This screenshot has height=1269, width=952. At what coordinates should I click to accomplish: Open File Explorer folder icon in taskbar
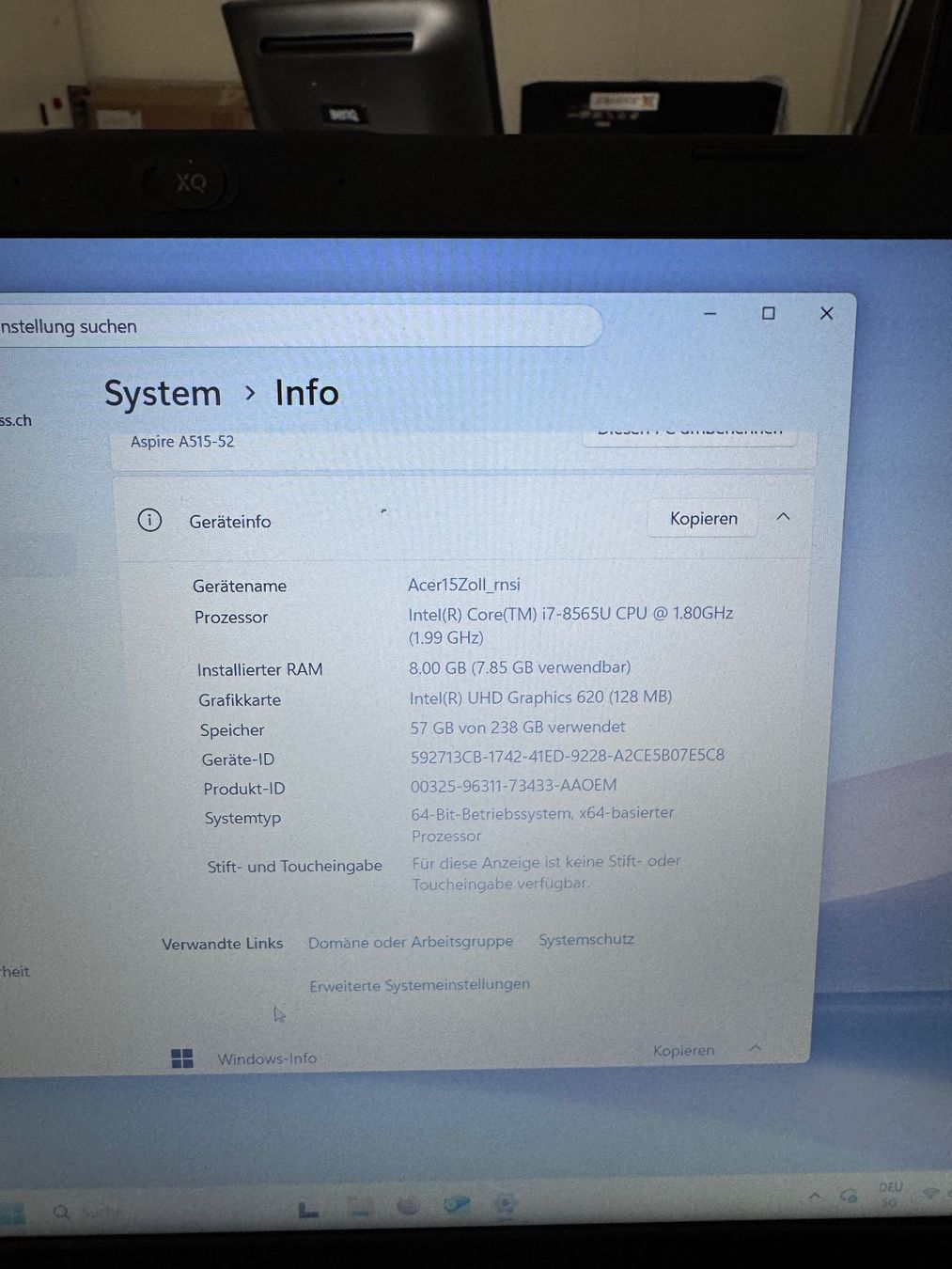(x=359, y=1208)
